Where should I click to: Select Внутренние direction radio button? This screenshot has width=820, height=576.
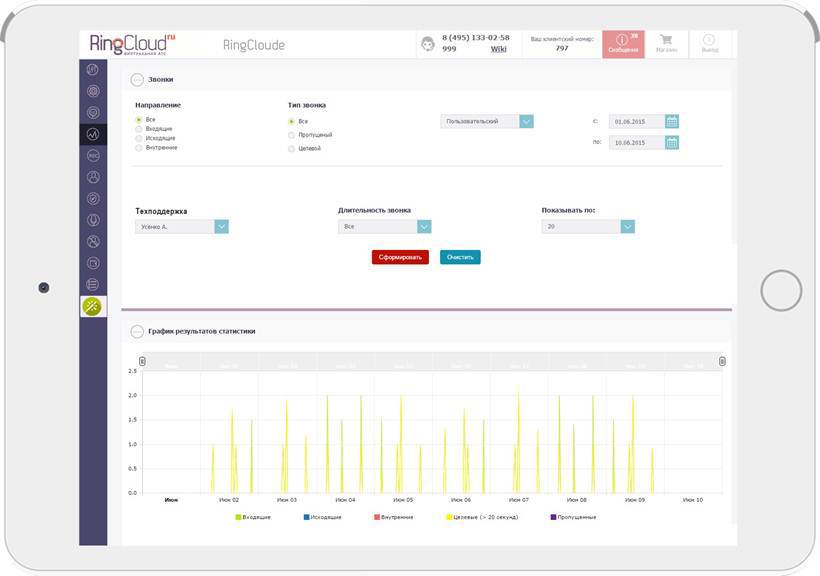[139, 148]
